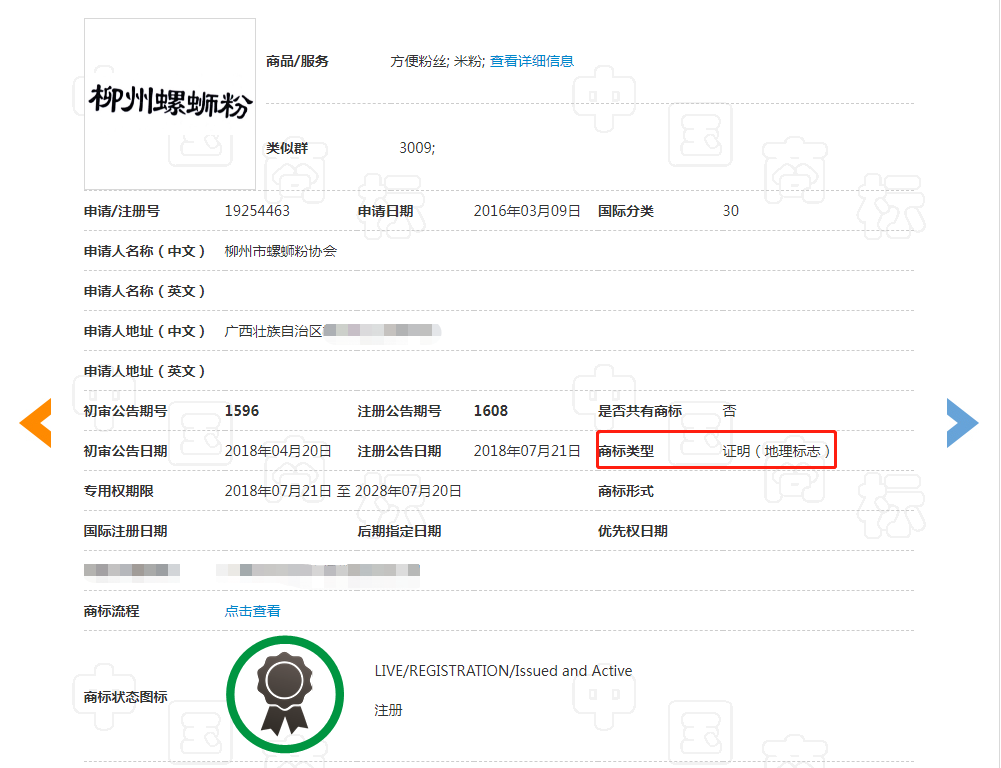The height and width of the screenshot is (768, 1001).
Task: Select exclusive right period 2018年07月21日 至 2028年07月20日
Action: [x=343, y=491]
